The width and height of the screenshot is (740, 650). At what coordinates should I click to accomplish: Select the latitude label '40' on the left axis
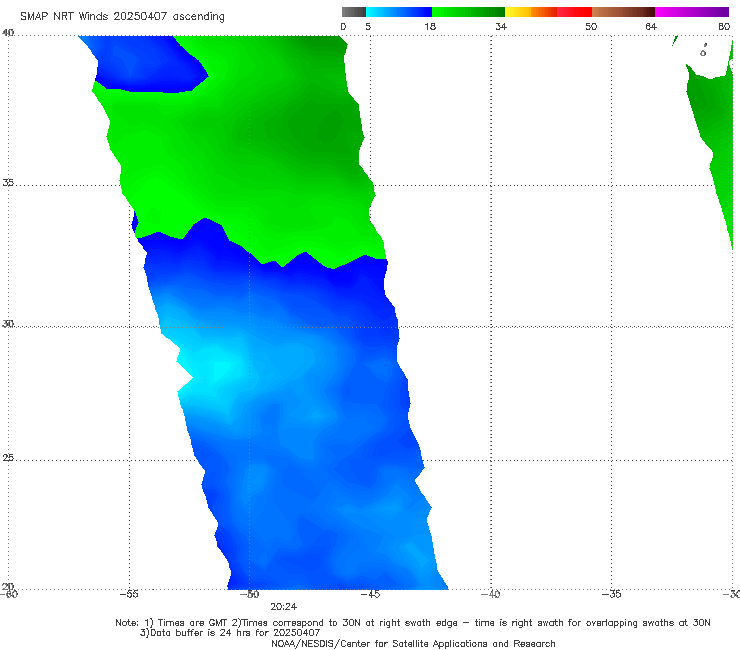pos(8,32)
